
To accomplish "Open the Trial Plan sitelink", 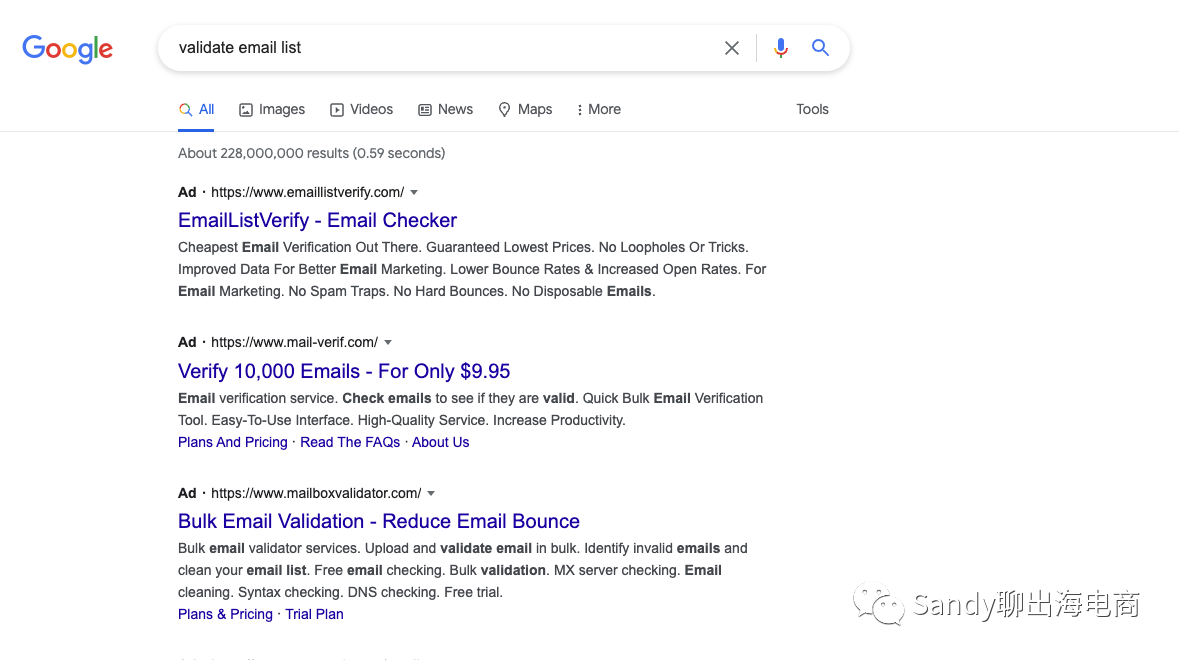I will 314,614.
